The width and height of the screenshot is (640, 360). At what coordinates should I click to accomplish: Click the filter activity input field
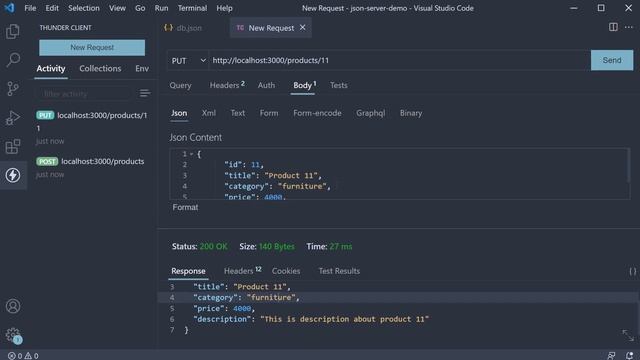(x=84, y=94)
